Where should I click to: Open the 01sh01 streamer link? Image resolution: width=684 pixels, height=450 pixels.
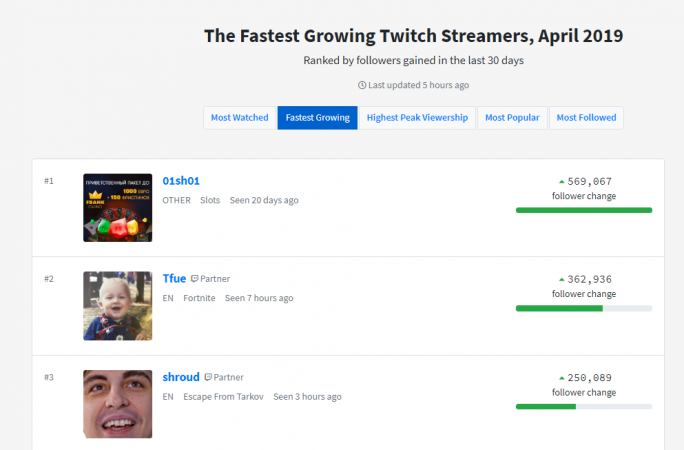coord(181,181)
